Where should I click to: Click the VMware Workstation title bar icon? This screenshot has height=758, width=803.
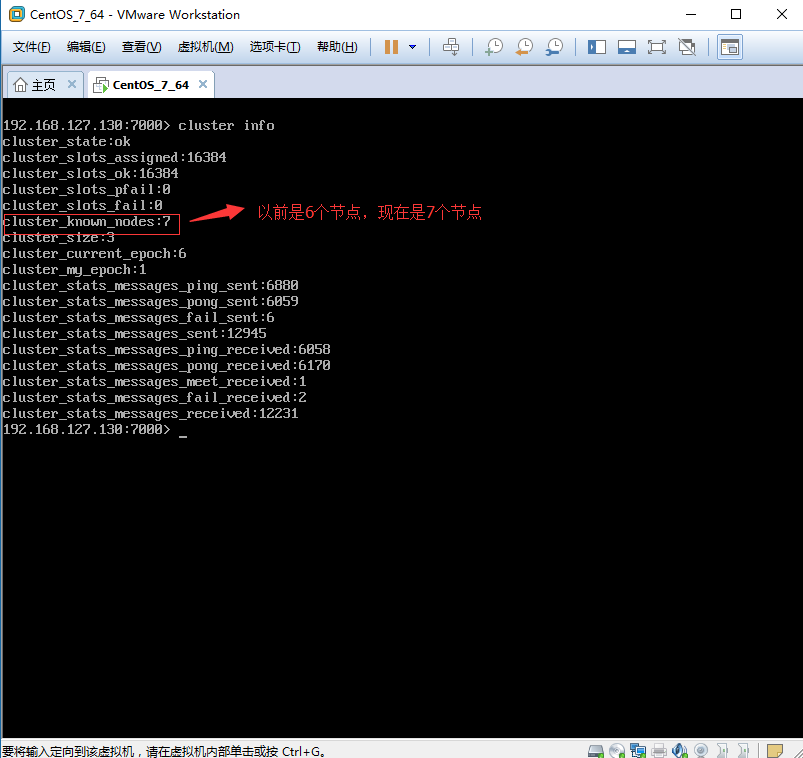pos(17,14)
